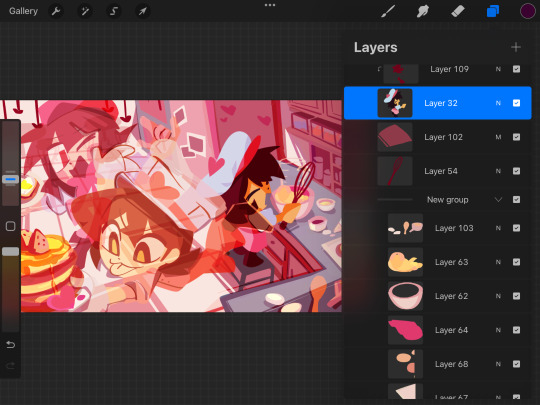Open blend mode M for Layer 102

[498, 137]
